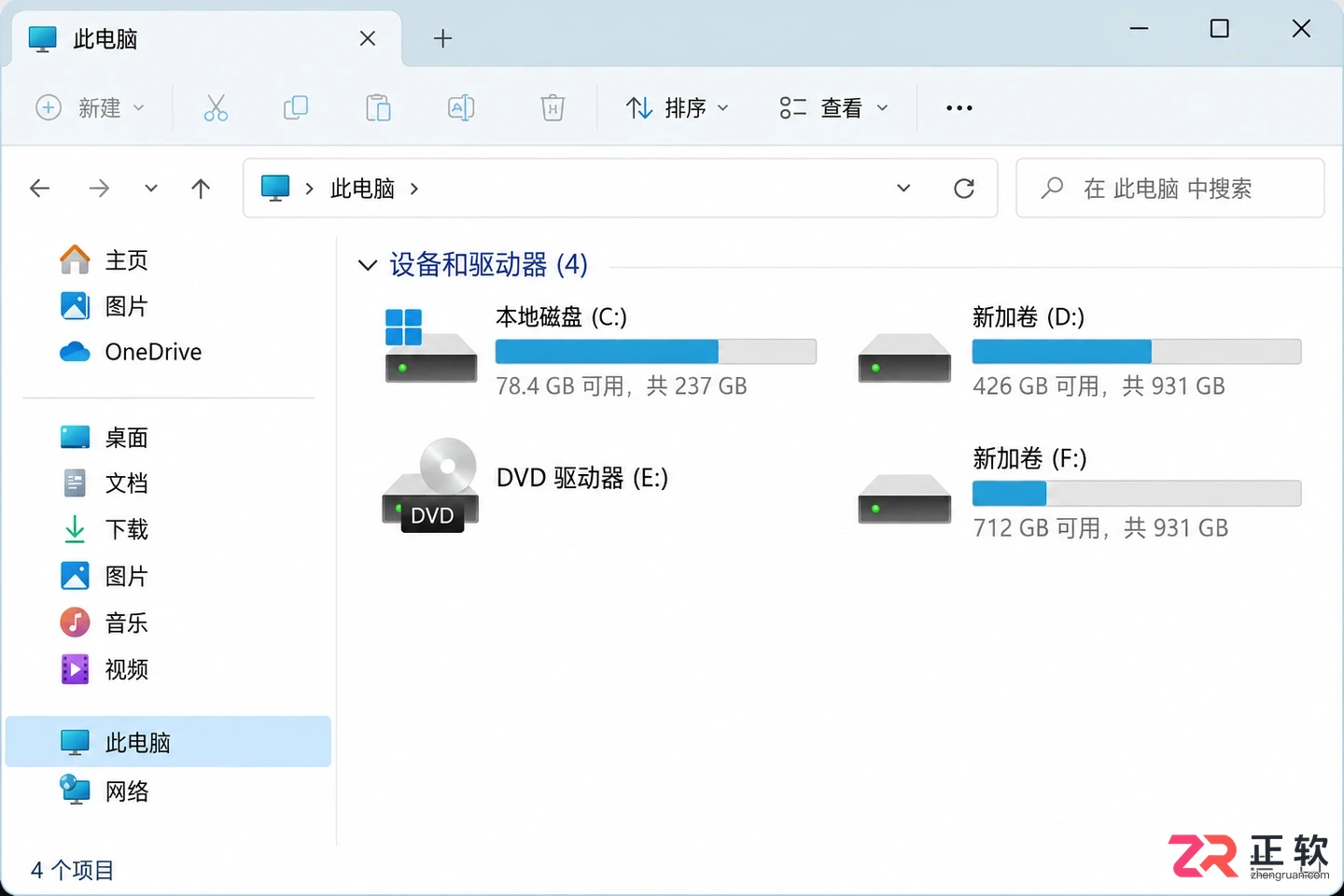Click DVD 驱动器 (E:) label
This screenshot has width=1344, height=896.
pyautogui.click(x=582, y=478)
